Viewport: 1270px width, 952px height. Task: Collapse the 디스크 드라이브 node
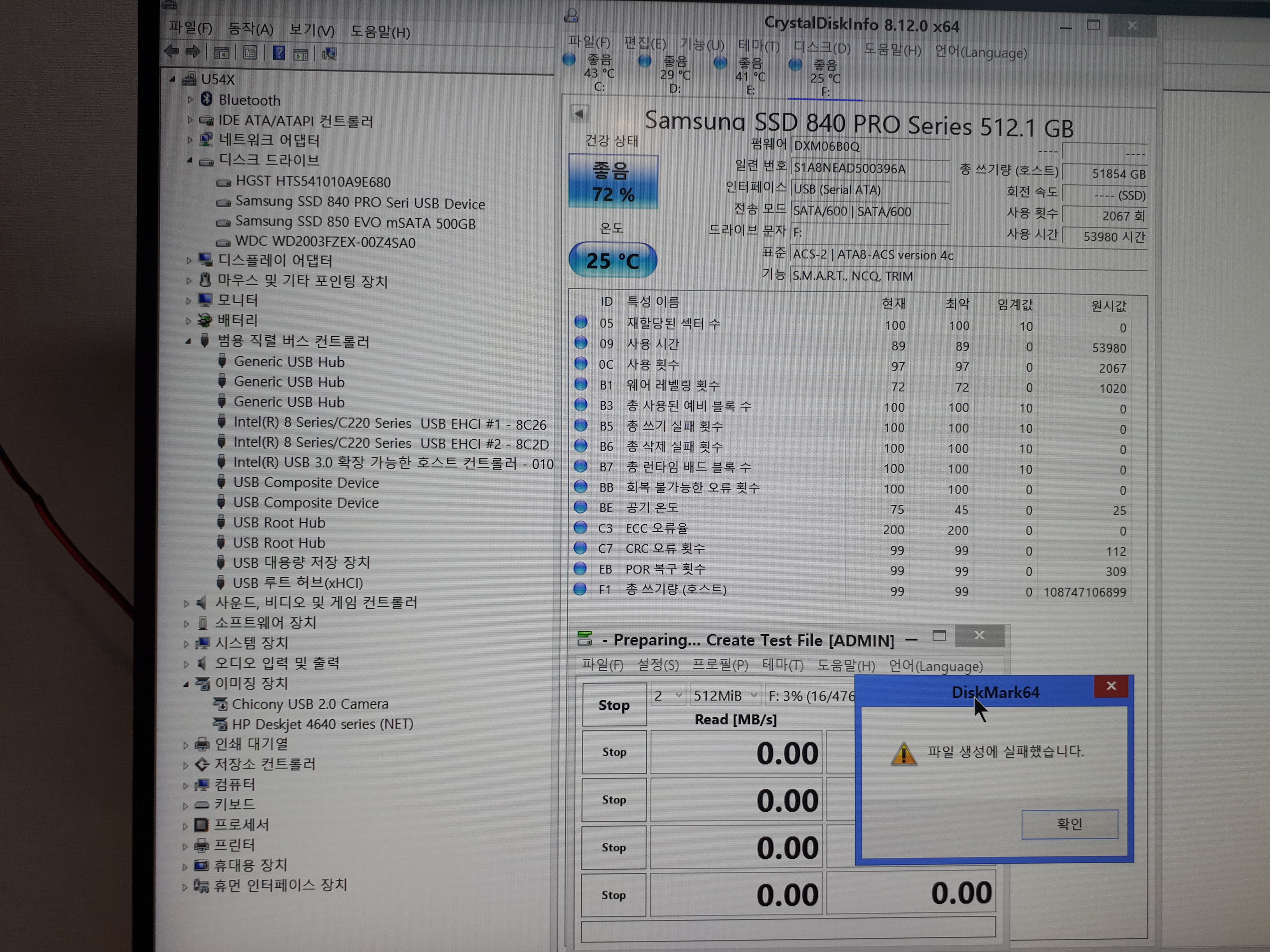[x=189, y=160]
